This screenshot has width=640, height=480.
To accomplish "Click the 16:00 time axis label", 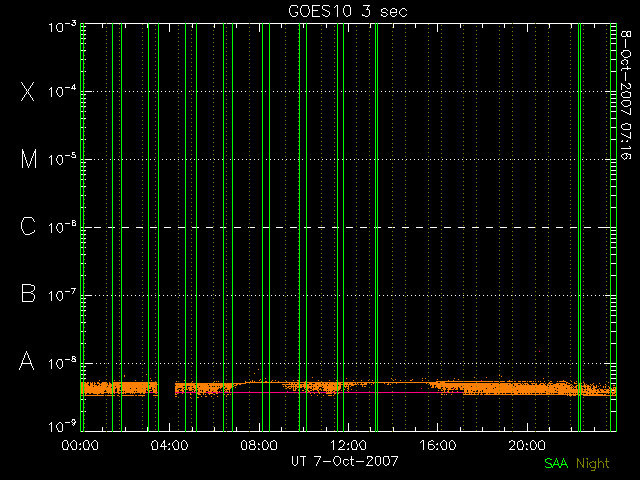I will click(x=438, y=445).
